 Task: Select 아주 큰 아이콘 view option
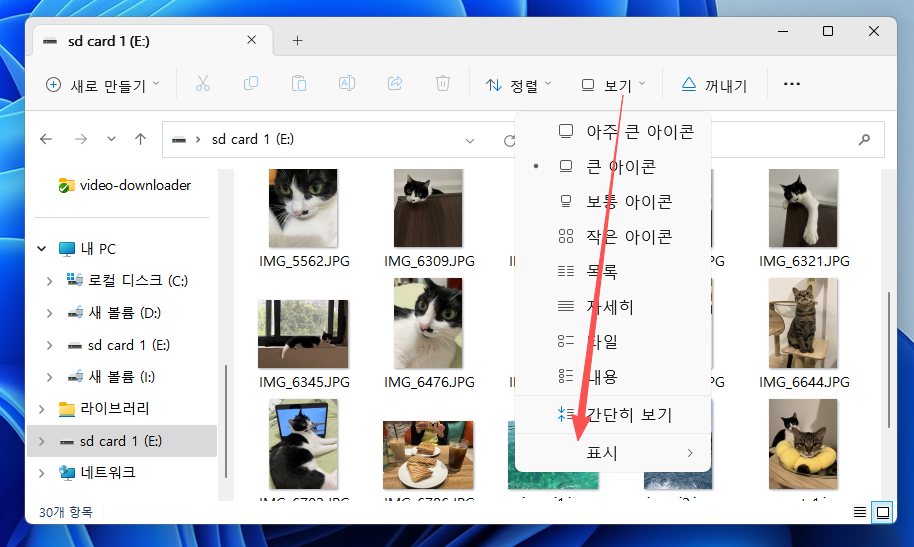pyautogui.click(x=613, y=132)
